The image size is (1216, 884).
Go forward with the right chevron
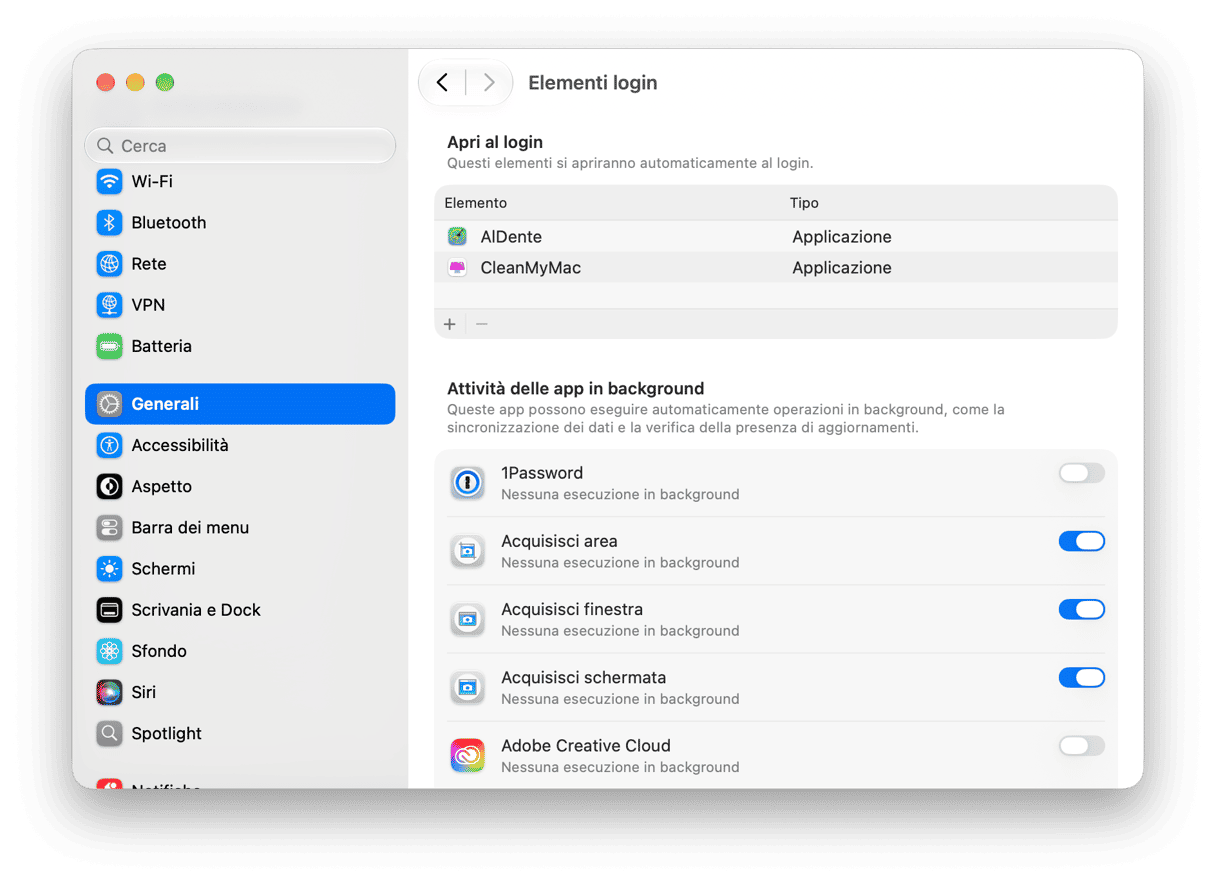pos(489,82)
